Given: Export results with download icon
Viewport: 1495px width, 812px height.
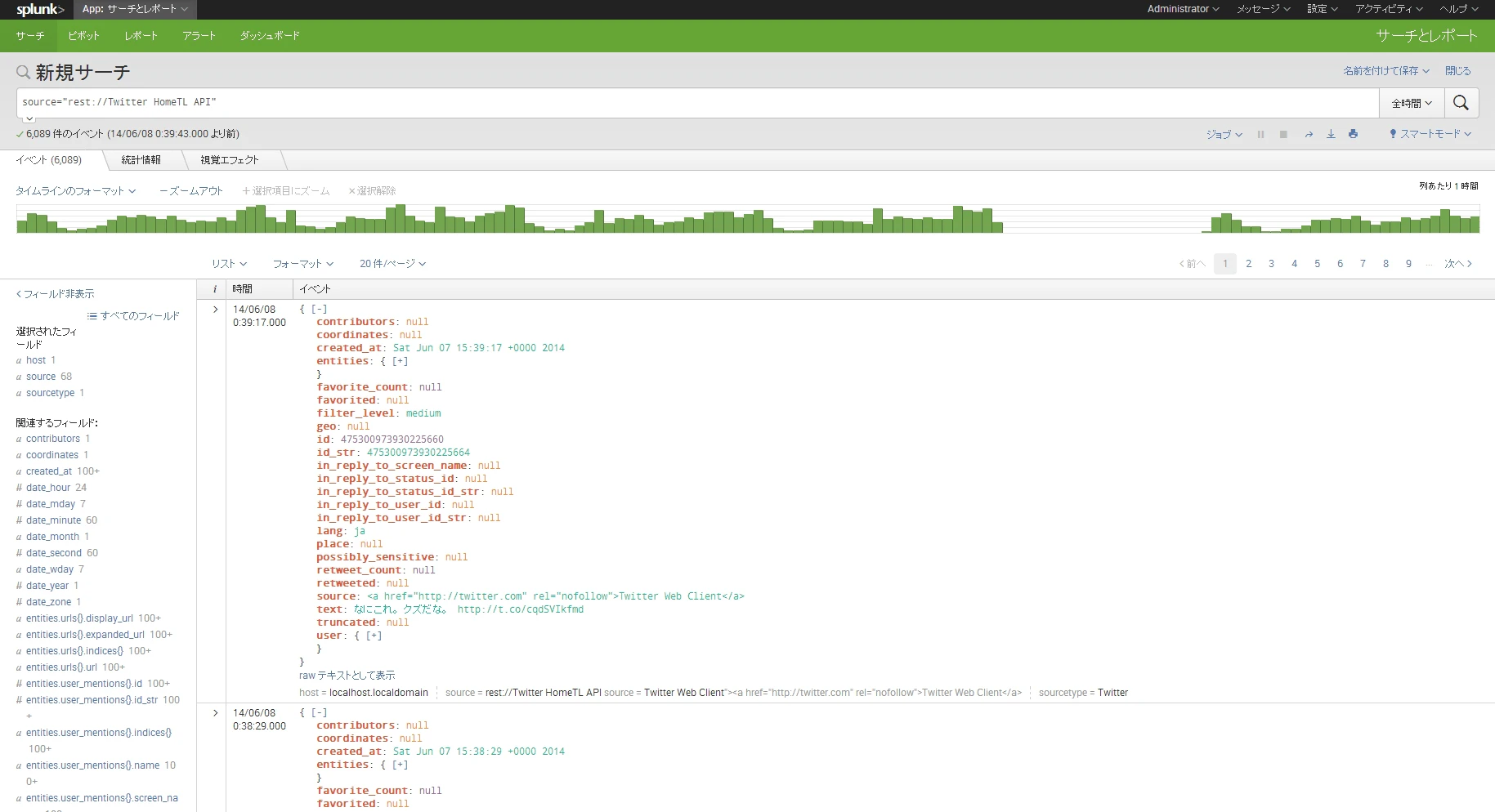Looking at the screenshot, I should [1331, 134].
